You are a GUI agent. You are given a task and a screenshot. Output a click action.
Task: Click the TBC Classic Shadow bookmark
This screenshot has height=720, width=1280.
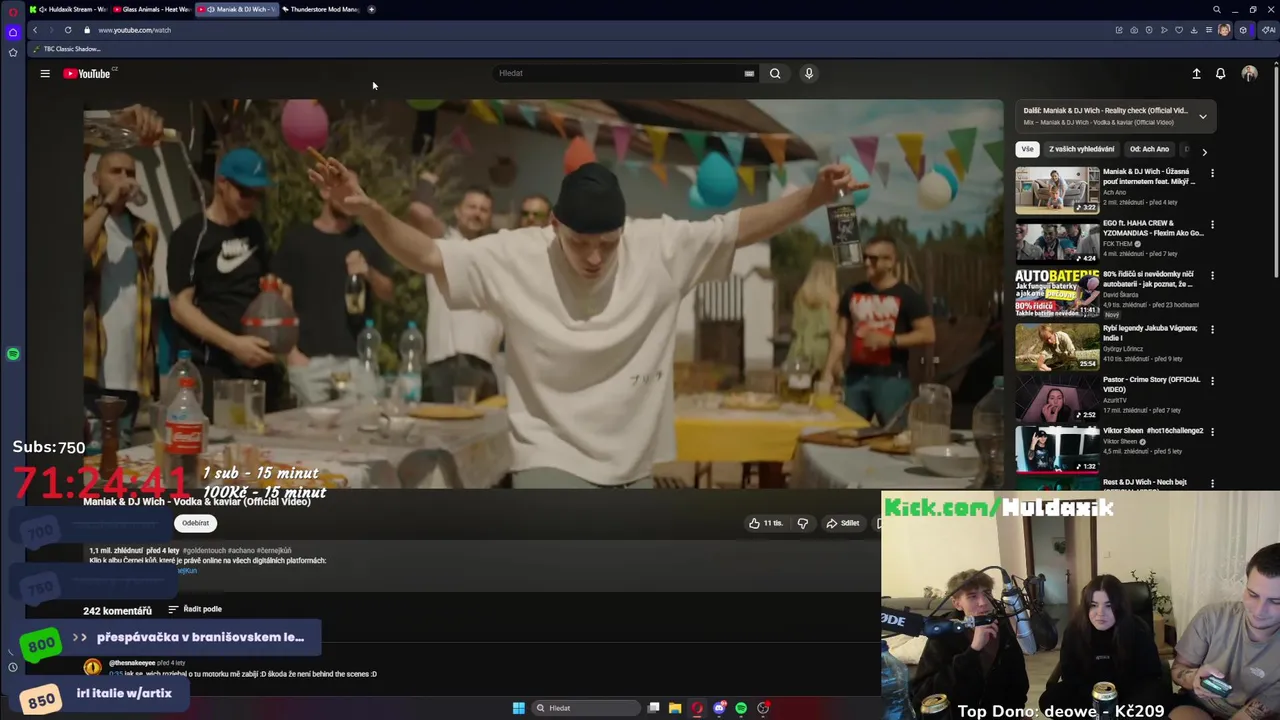coord(67,49)
